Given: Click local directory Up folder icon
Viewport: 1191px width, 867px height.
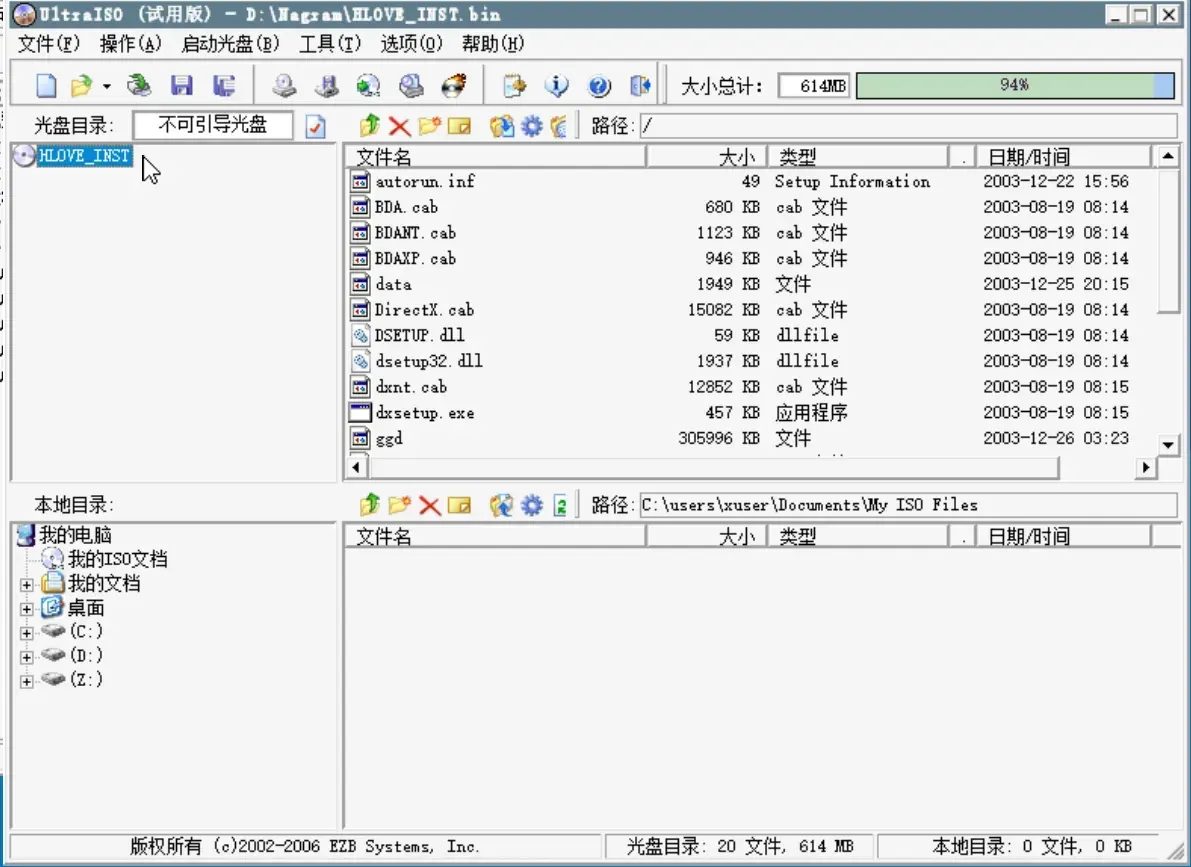Looking at the screenshot, I should click(x=370, y=505).
